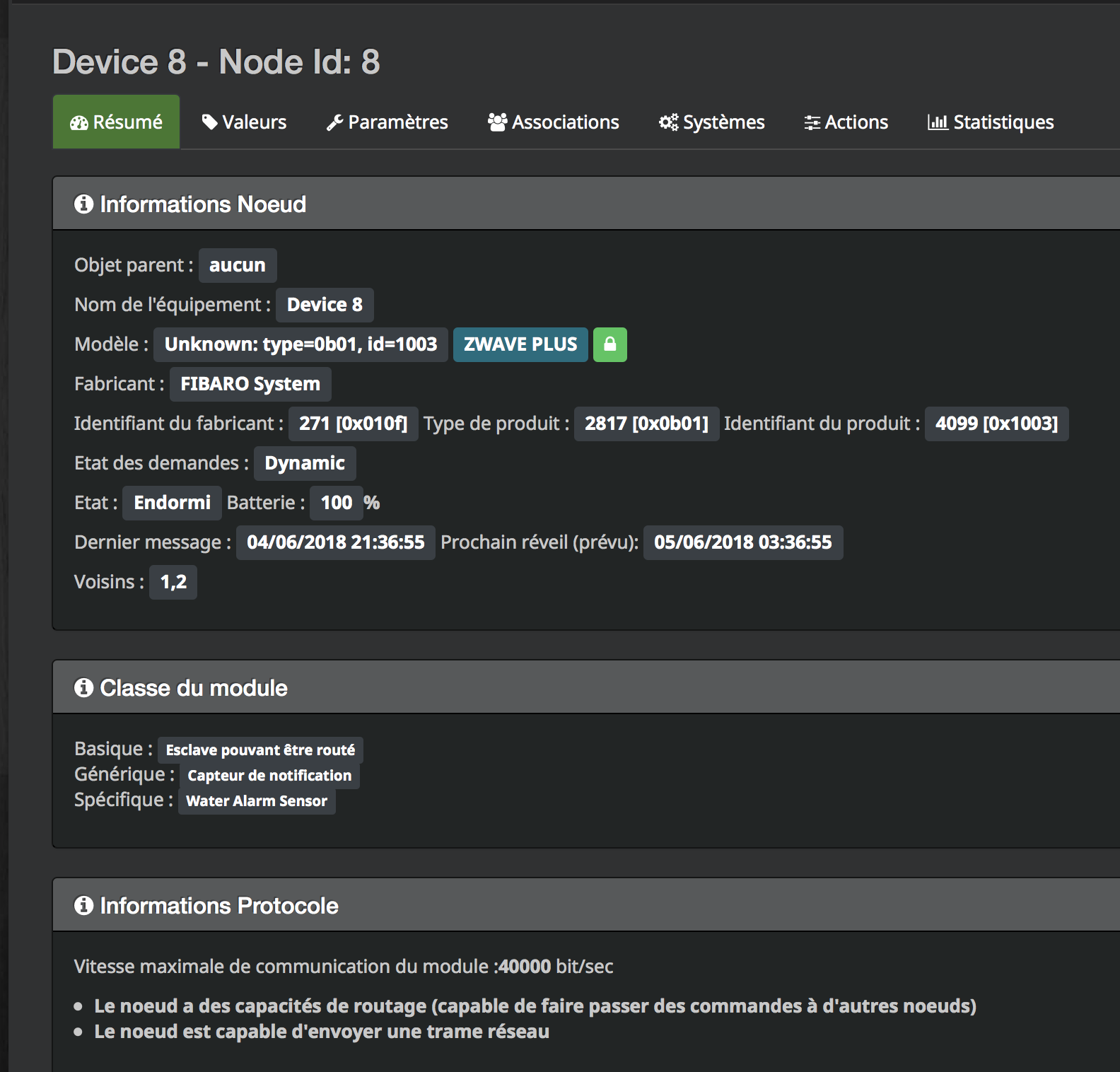Click the routing capabilities bullet line
1120x1072 pixels.
(x=535, y=1006)
